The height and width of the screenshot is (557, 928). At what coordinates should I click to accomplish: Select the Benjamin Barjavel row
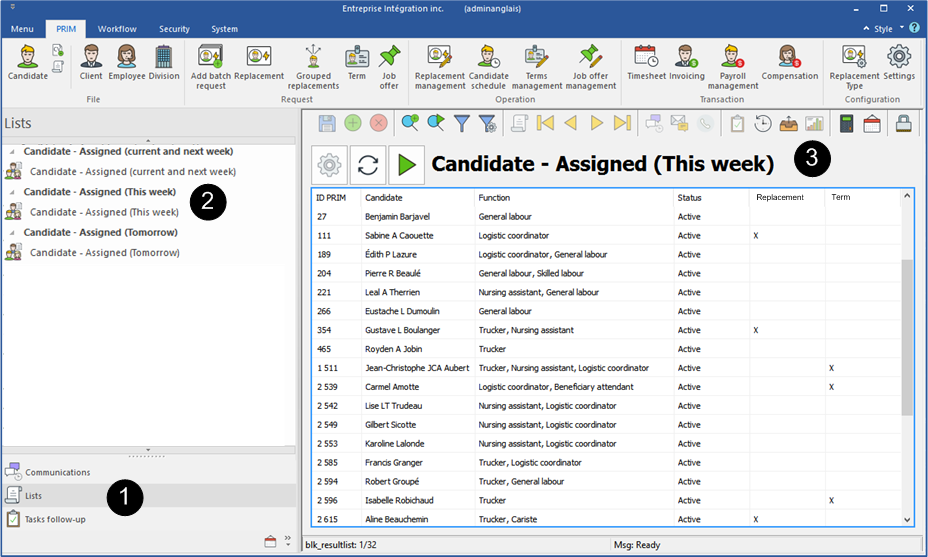click(x=607, y=217)
